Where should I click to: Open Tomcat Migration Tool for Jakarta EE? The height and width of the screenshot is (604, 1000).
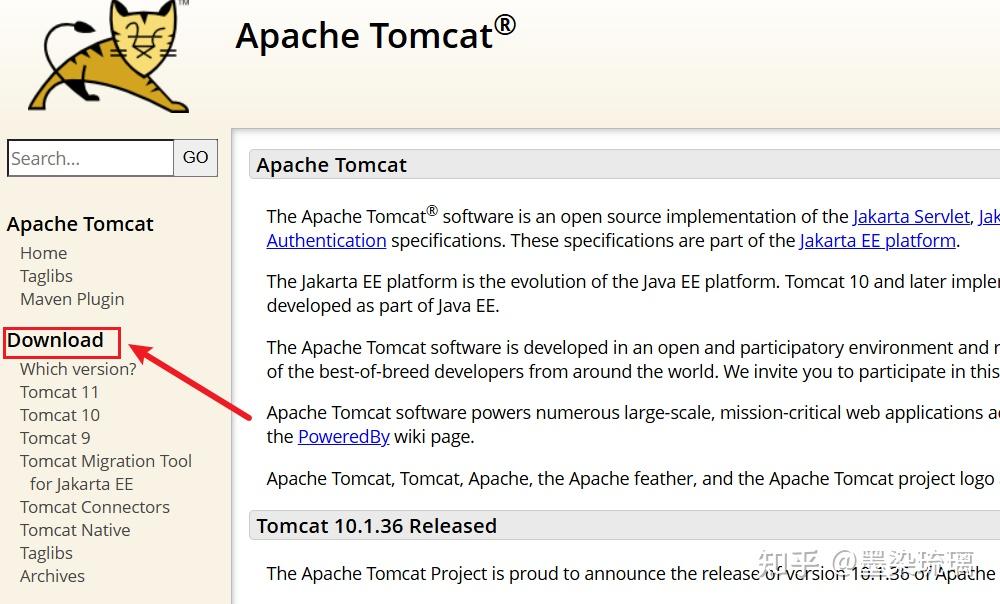[105, 461]
